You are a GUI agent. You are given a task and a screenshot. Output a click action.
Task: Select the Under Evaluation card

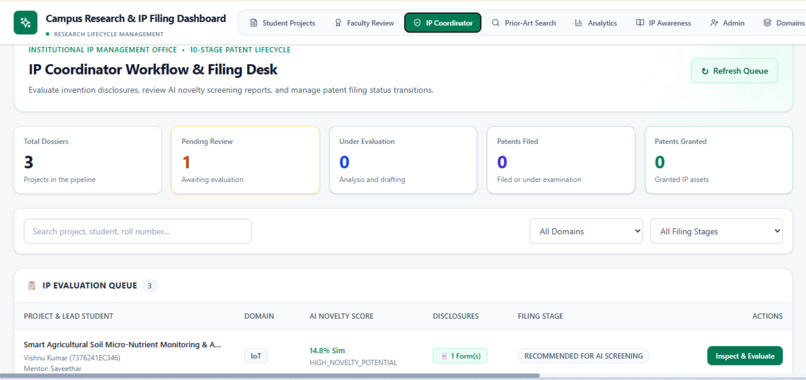click(403, 160)
